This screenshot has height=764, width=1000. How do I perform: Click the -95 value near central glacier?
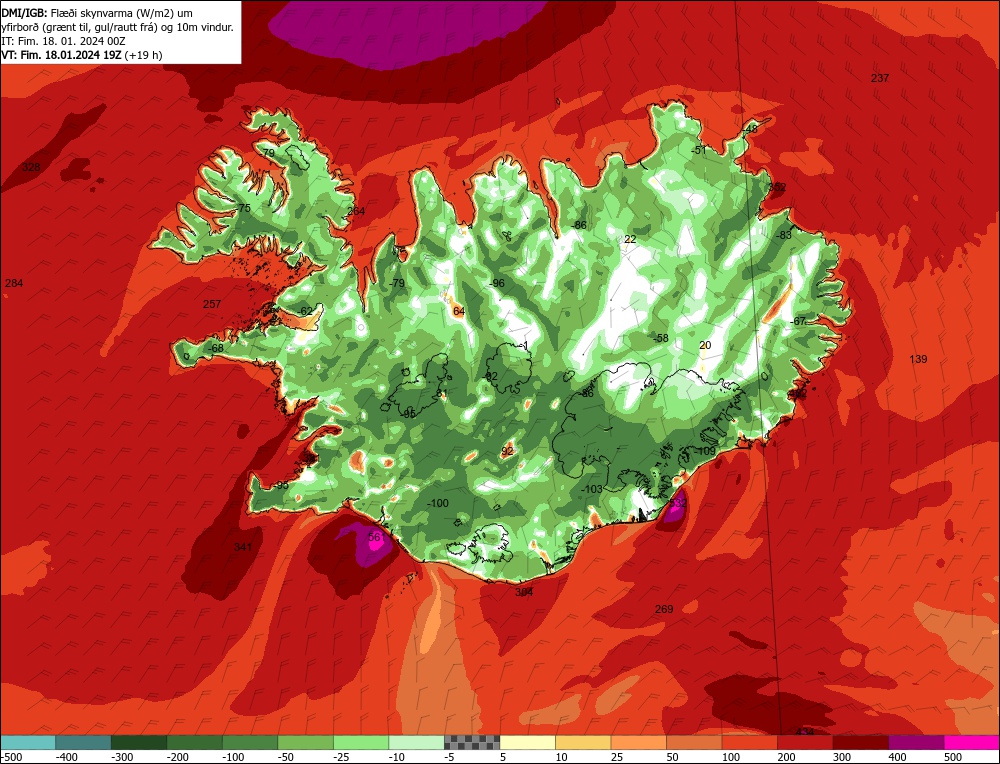[x=409, y=413]
